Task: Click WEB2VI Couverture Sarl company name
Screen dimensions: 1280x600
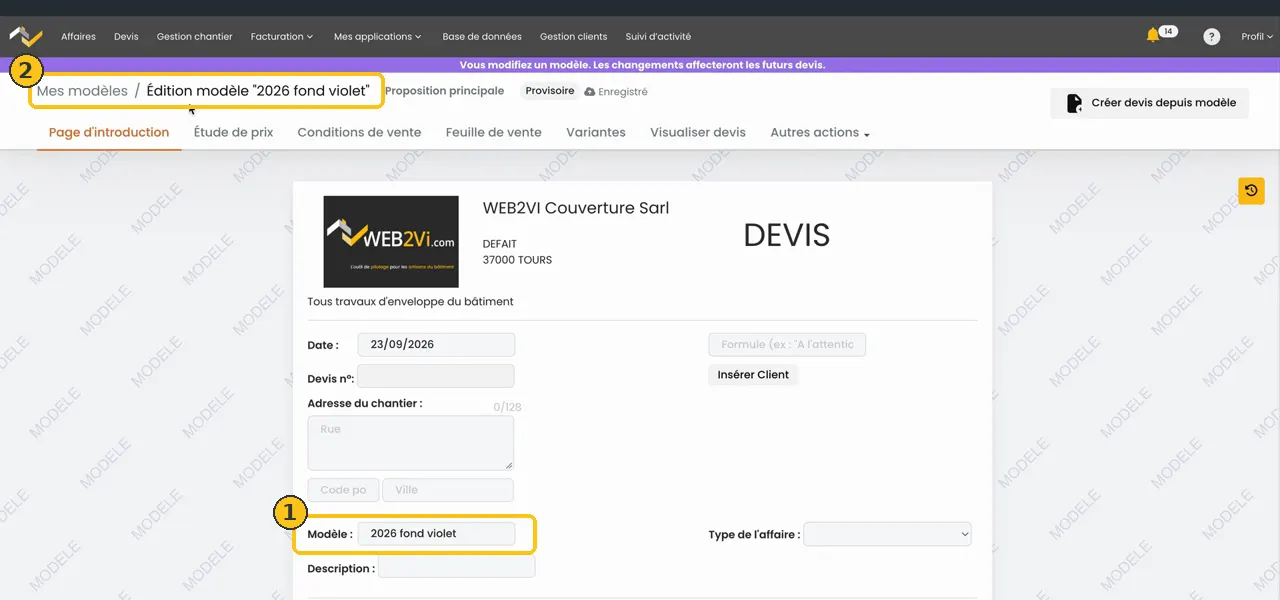Action: [x=576, y=208]
